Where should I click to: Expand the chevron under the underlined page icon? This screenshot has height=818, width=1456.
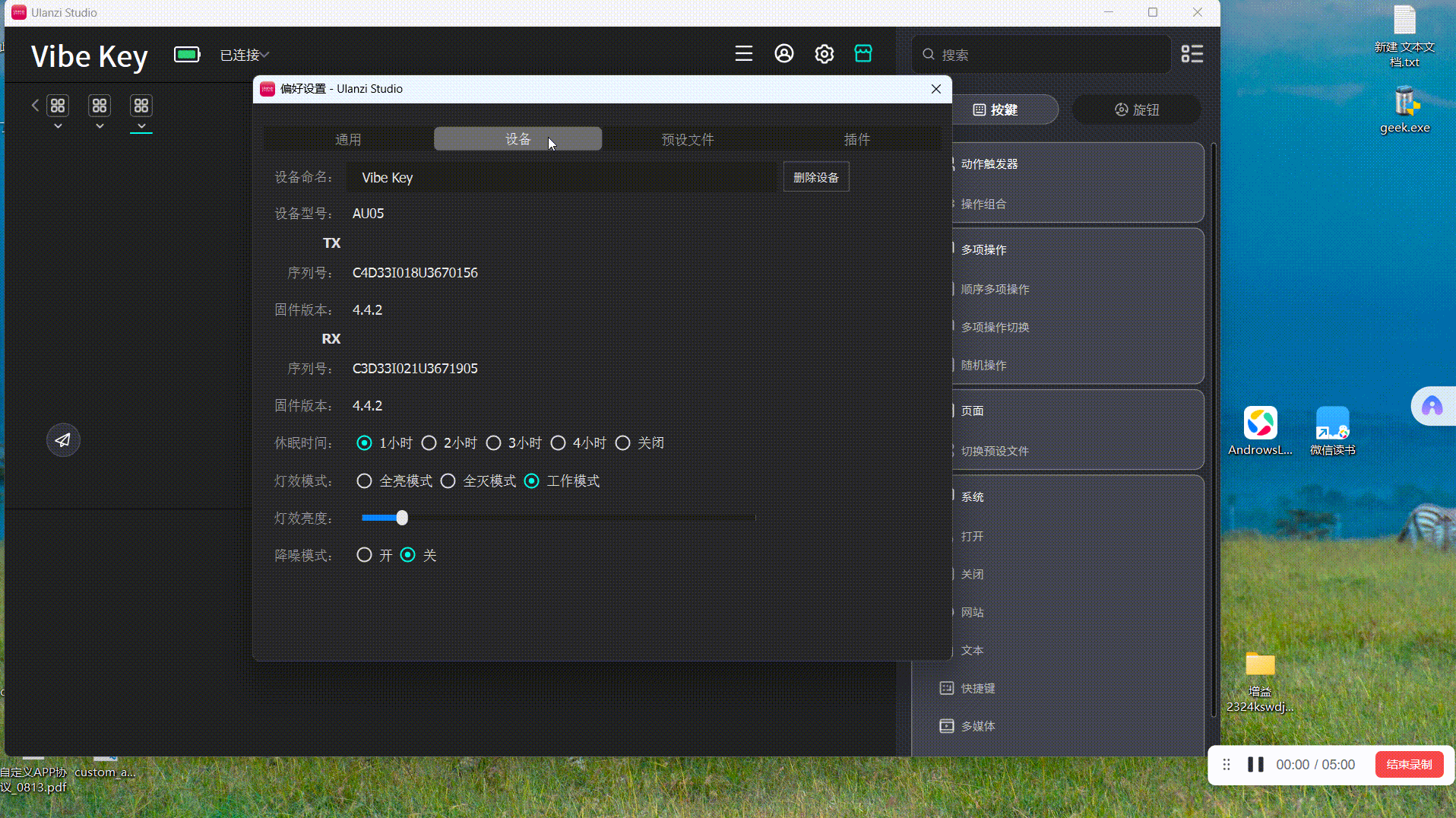(x=141, y=126)
